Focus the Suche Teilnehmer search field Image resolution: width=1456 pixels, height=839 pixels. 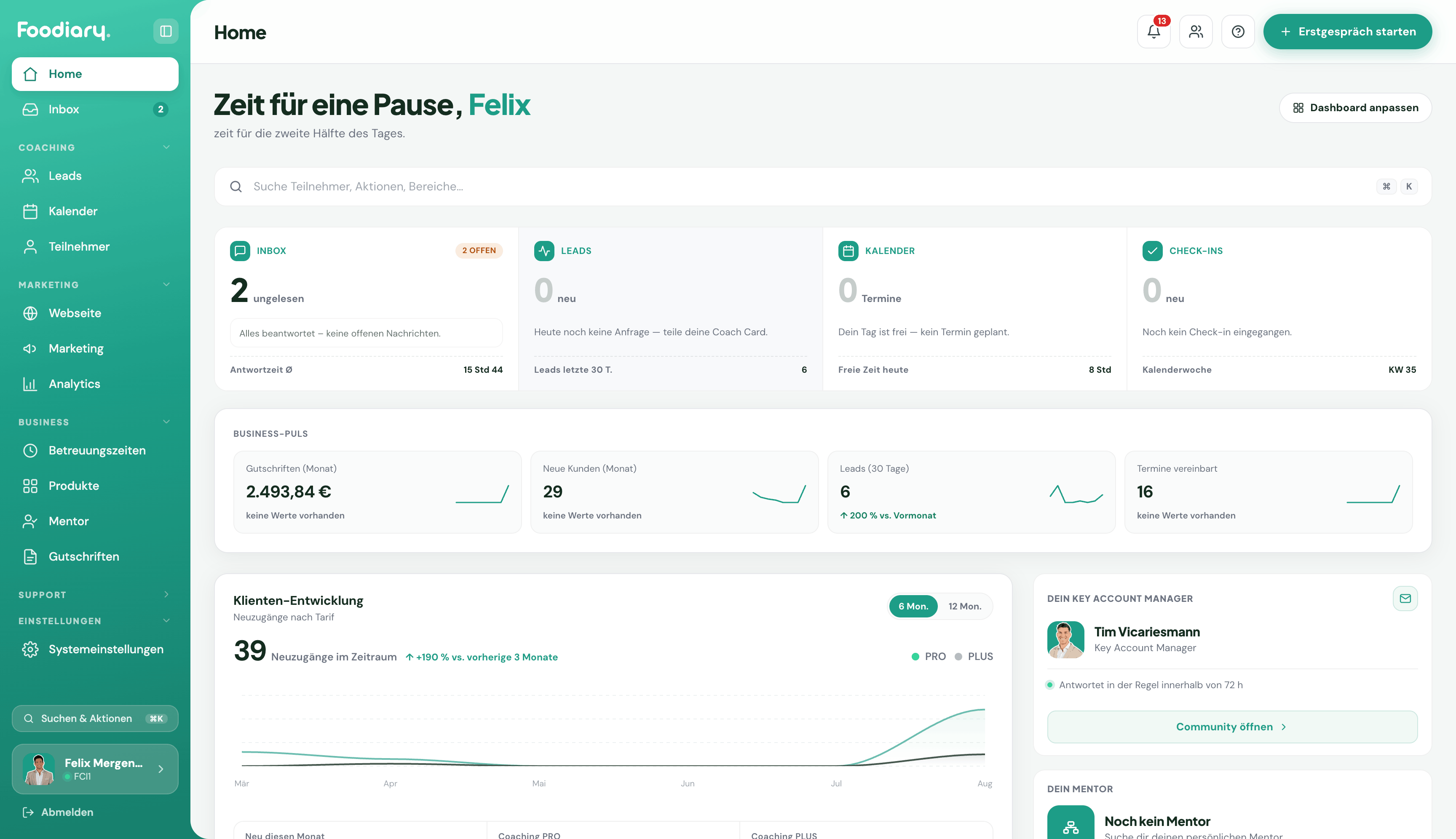tap(822, 186)
